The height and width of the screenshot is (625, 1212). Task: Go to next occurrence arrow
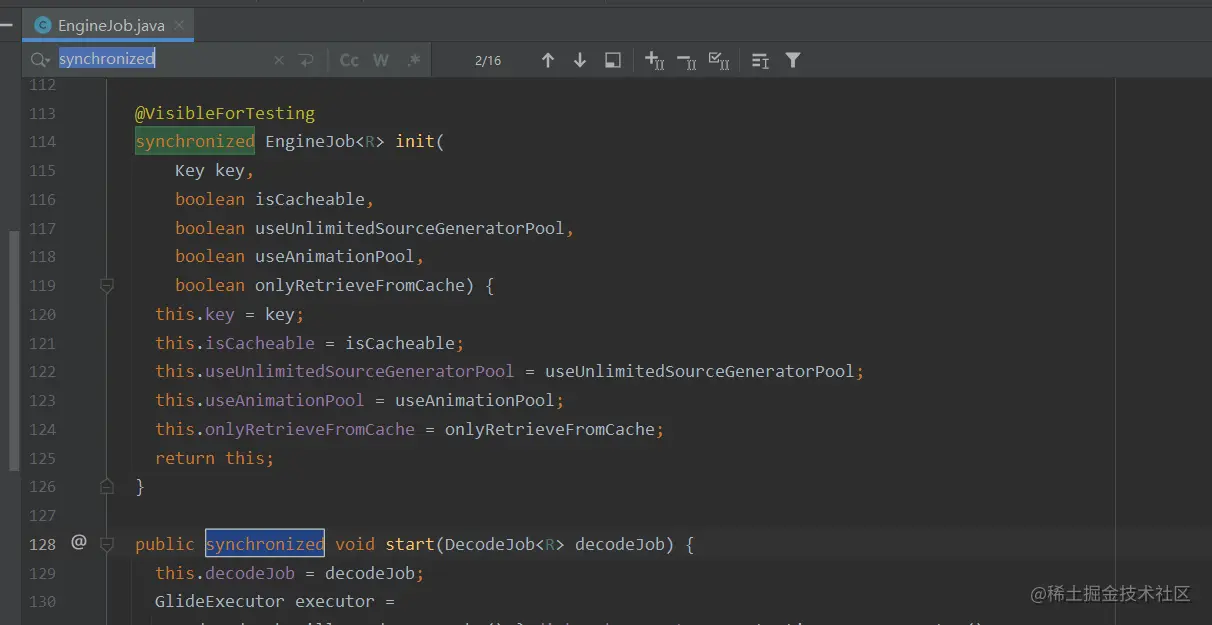coord(579,60)
